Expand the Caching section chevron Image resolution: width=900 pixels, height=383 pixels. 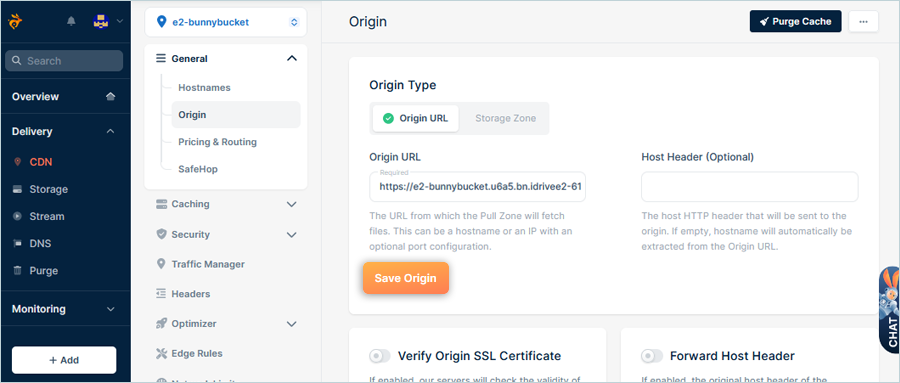[292, 204]
